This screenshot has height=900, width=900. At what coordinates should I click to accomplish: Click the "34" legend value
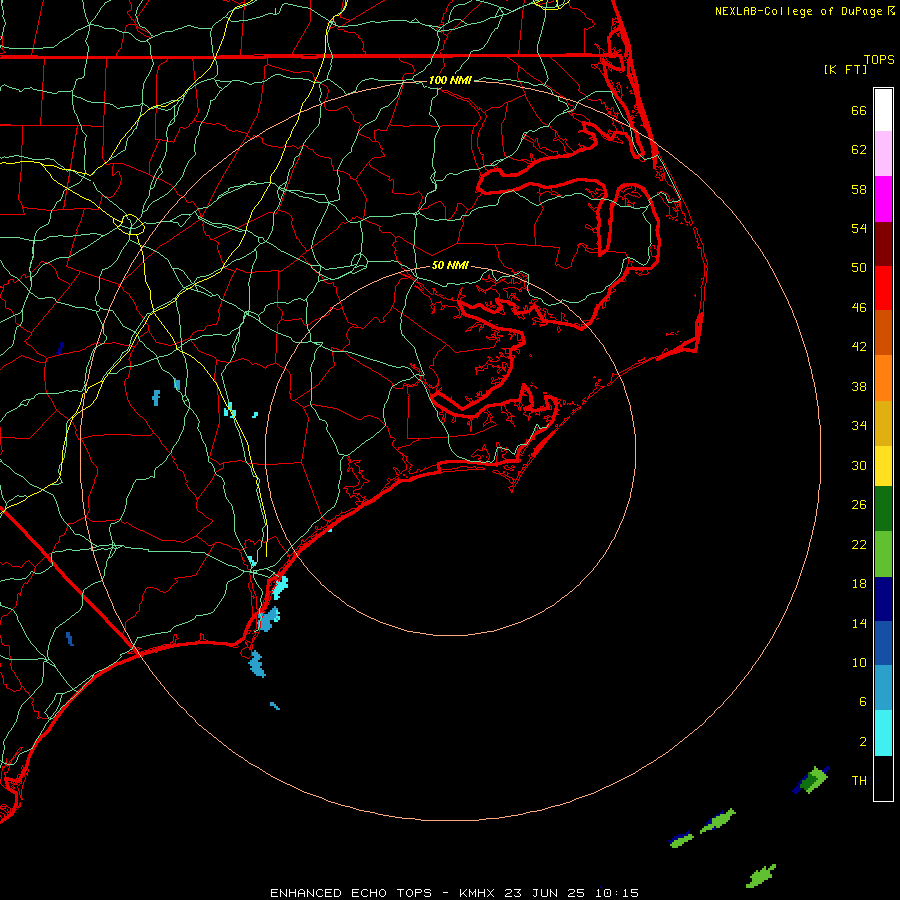859,426
